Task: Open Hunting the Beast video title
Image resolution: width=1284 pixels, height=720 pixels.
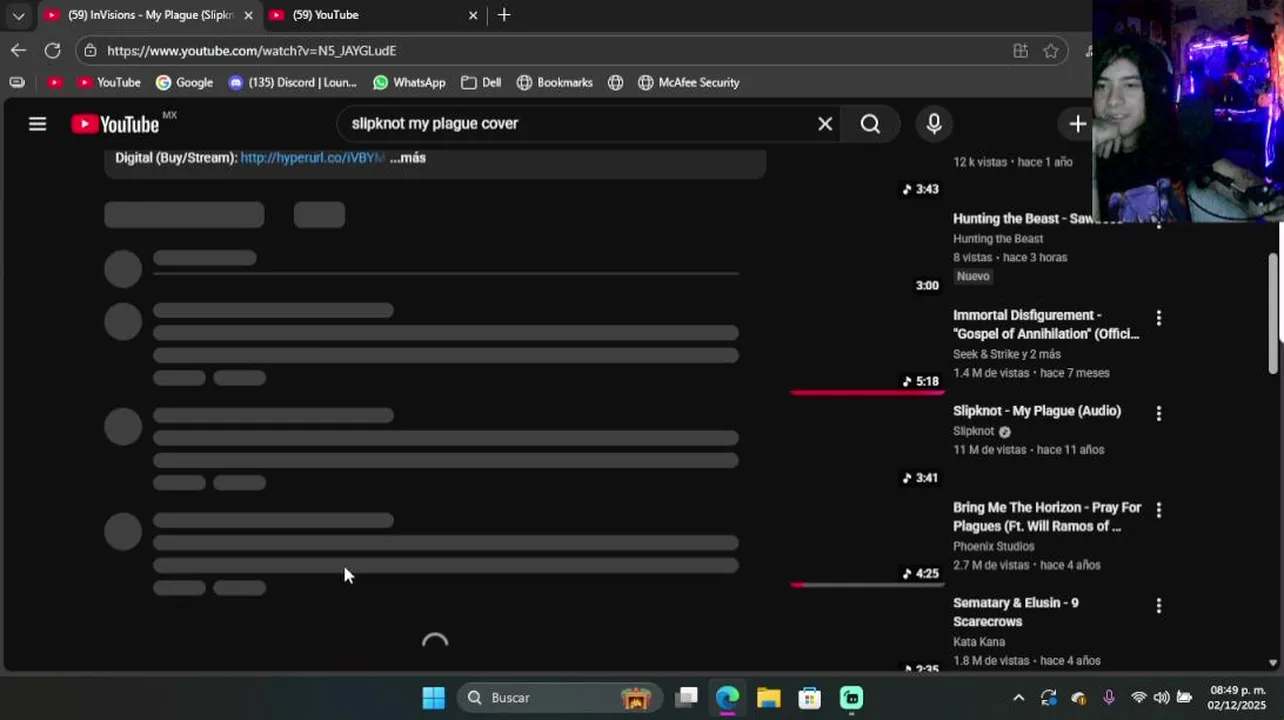Action: click(1022, 218)
